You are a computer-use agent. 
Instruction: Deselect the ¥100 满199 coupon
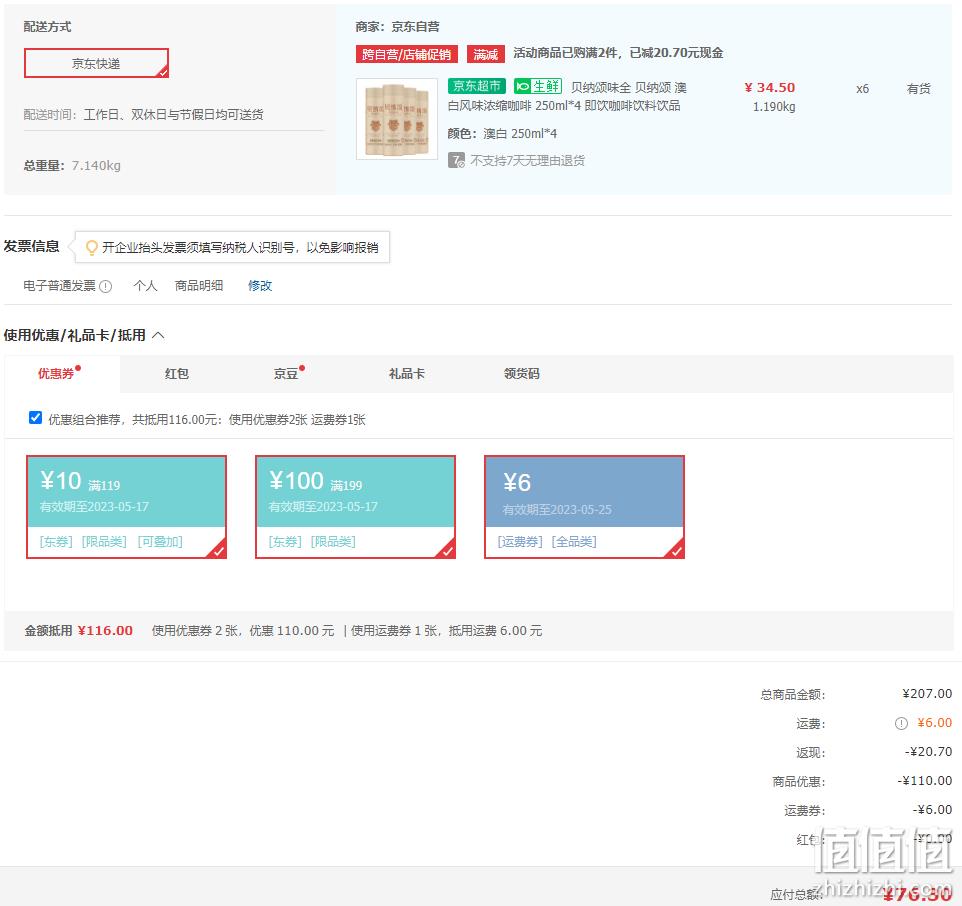coord(355,507)
